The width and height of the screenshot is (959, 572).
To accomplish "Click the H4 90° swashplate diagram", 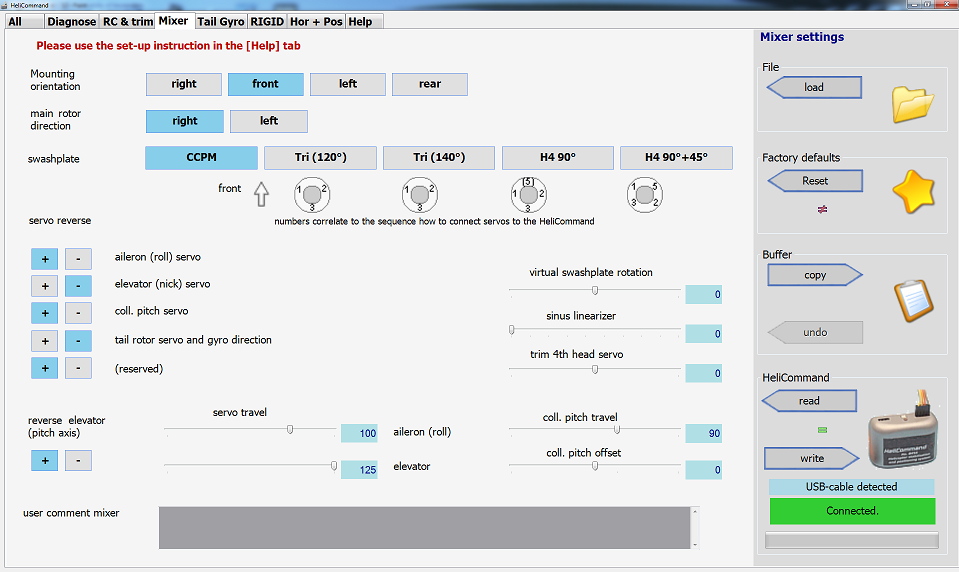I will coord(528,195).
